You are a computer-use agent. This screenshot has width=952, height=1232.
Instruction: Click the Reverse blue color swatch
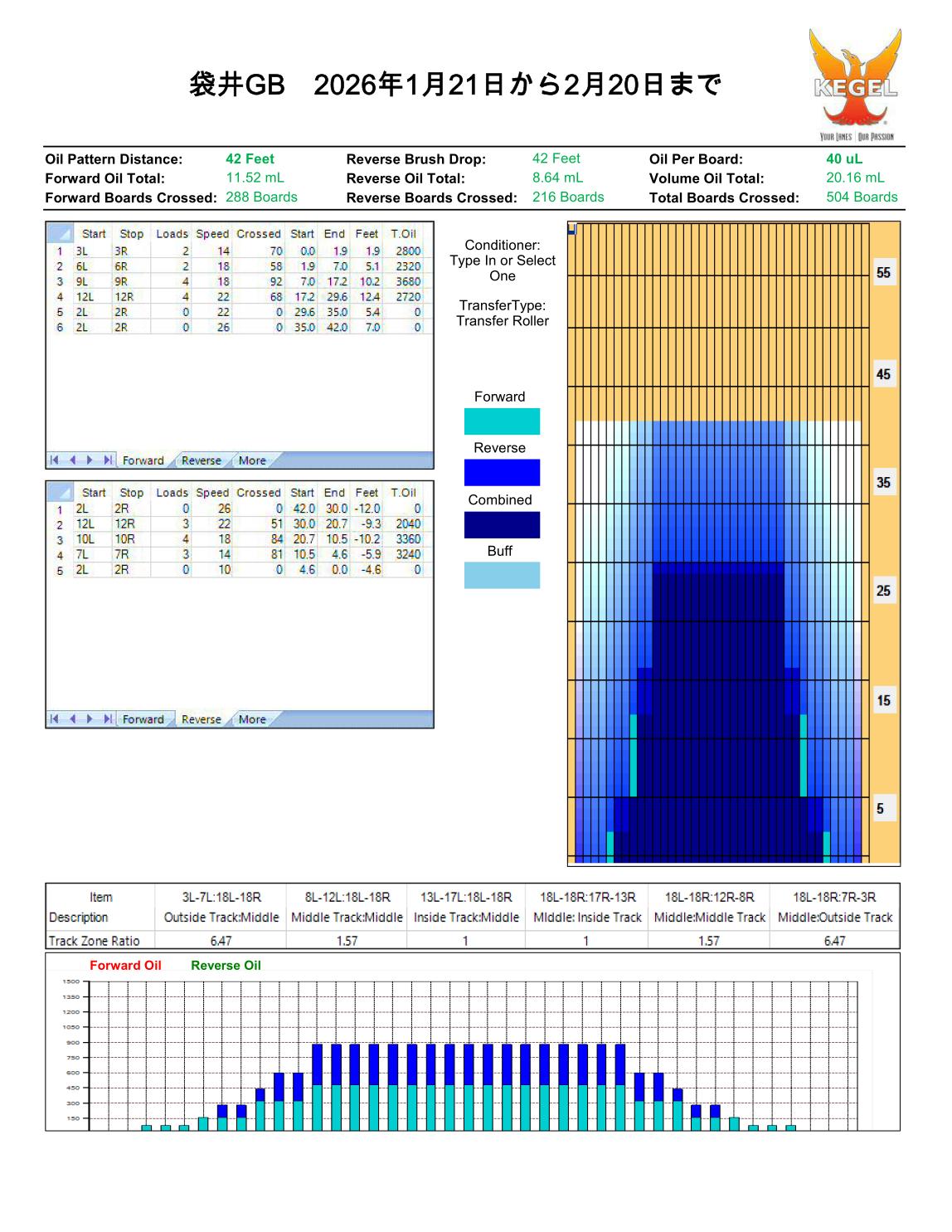(502, 473)
